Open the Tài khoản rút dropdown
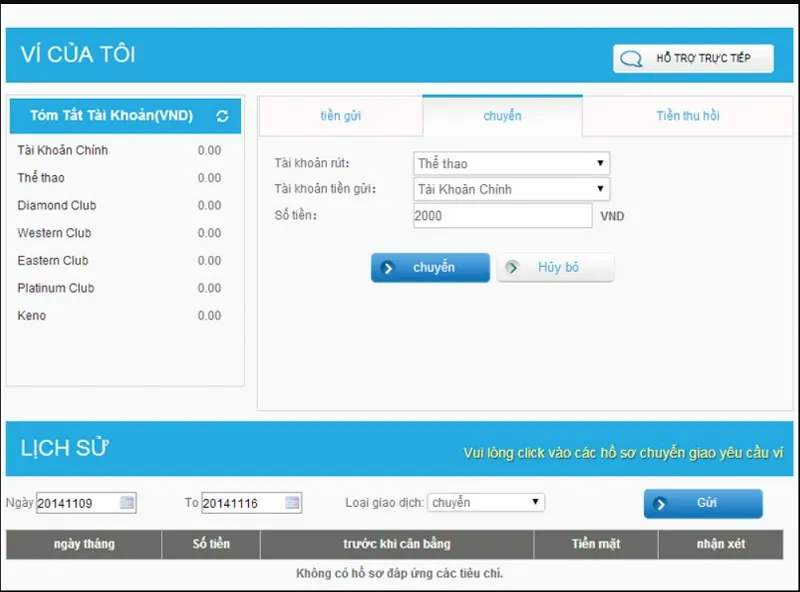The height and width of the screenshot is (592, 800). [511, 164]
